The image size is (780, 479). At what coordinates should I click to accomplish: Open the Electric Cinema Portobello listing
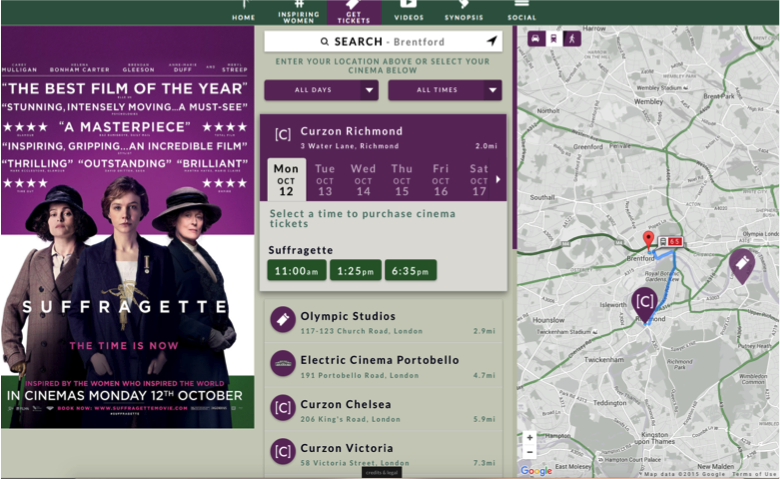pos(383,366)
